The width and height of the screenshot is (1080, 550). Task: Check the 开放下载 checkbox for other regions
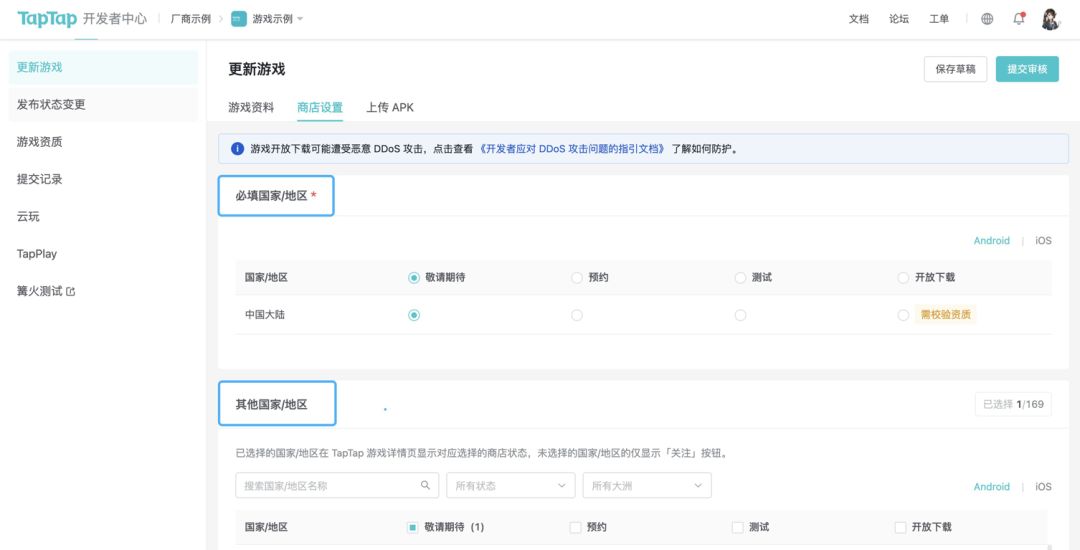(900, 527)
